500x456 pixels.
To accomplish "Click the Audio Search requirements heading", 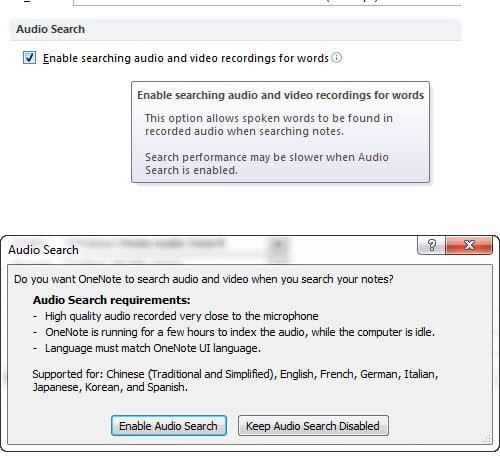I will 112,300.
